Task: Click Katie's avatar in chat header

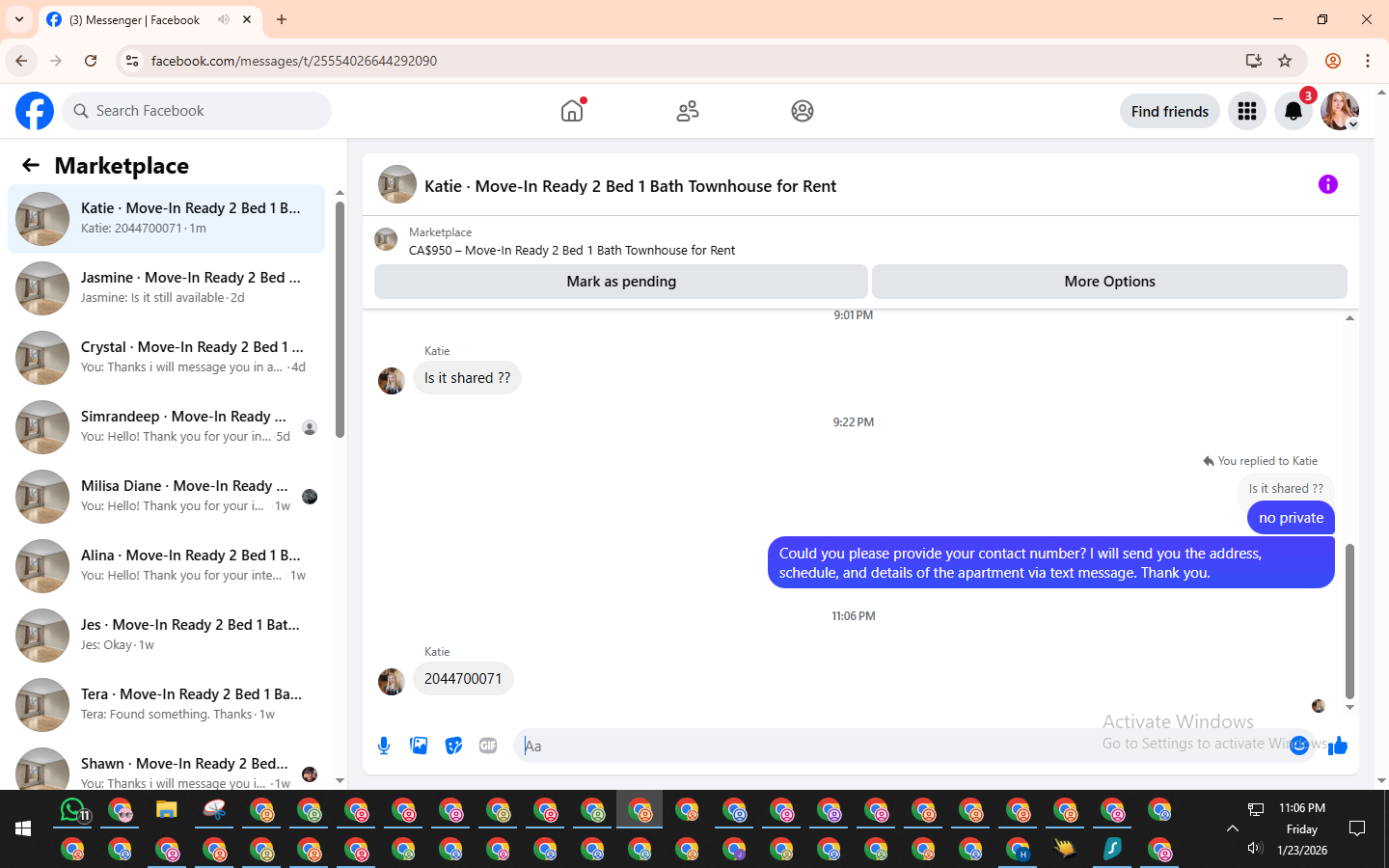Action: [397, 184]
